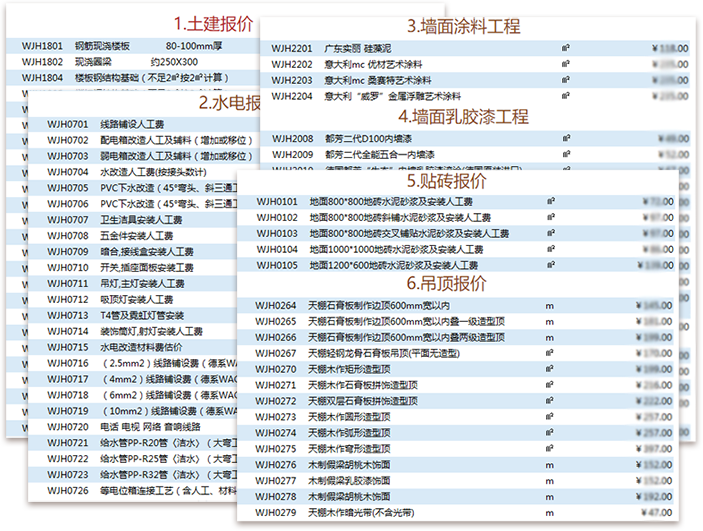Click item "天棚木作暗光带(不含光带)"
Screen dimensions: 703x531
pyautogui.click(x=361, y=513)
